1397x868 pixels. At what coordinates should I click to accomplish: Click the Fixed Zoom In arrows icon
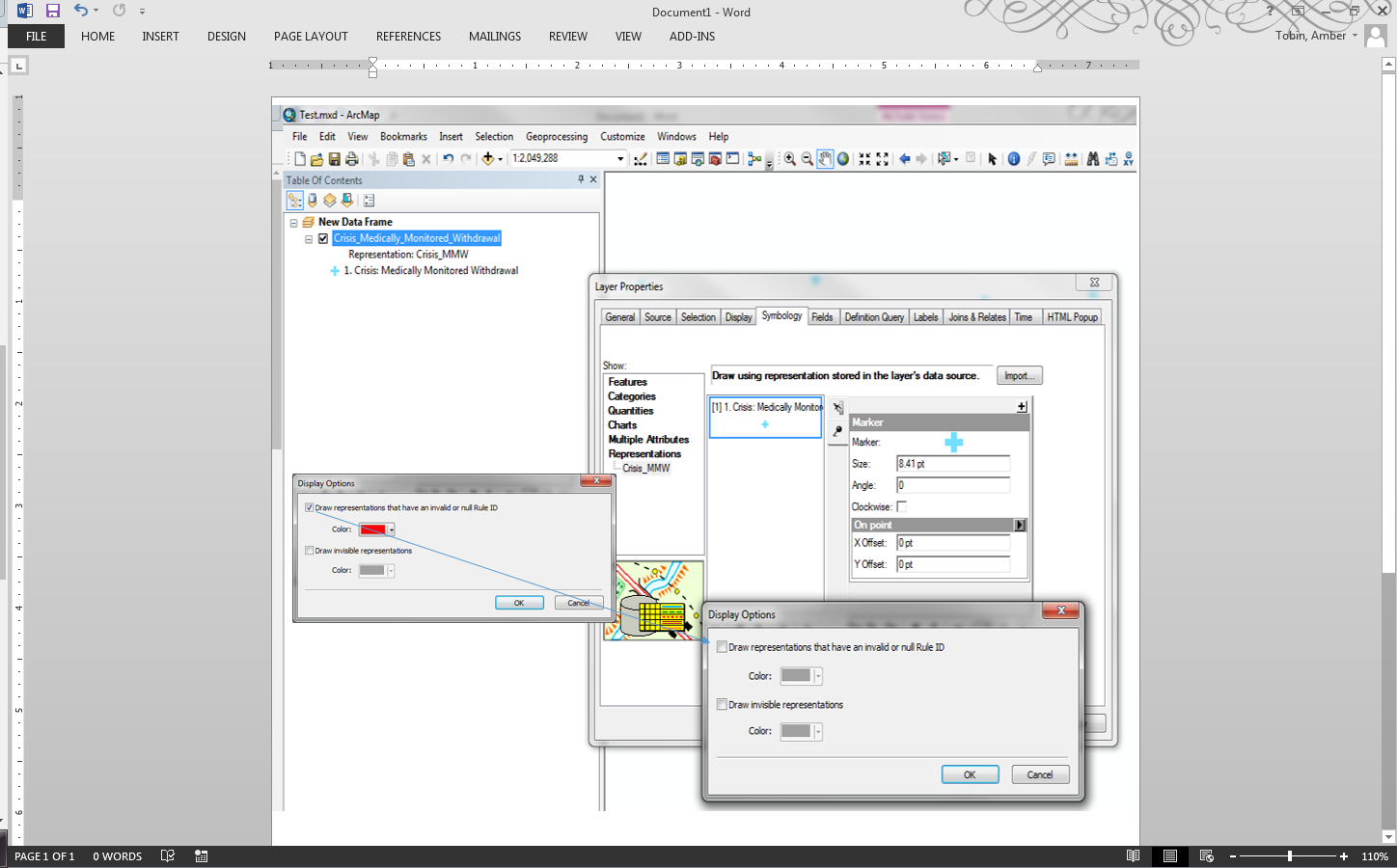[x=864, y=159]
